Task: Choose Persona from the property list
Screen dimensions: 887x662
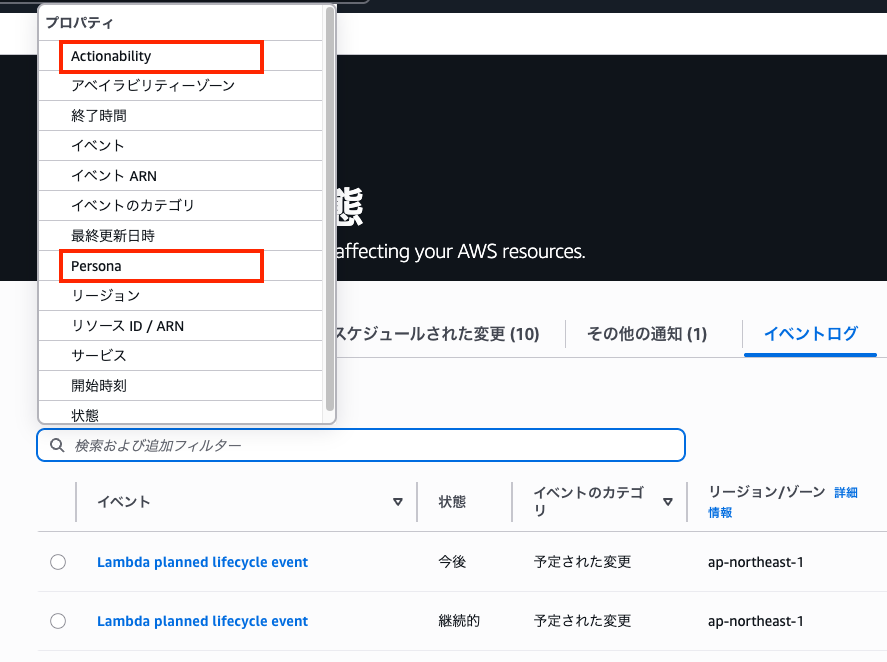Action: tap(96, 266)
